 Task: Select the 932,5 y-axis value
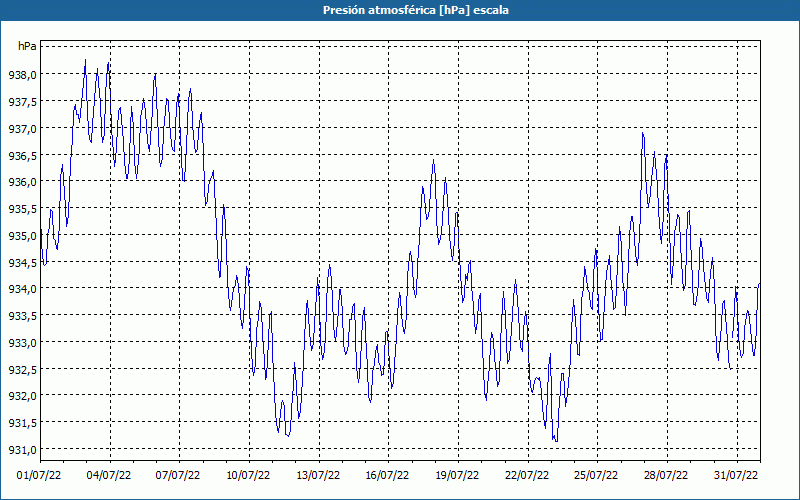(22, 369)
